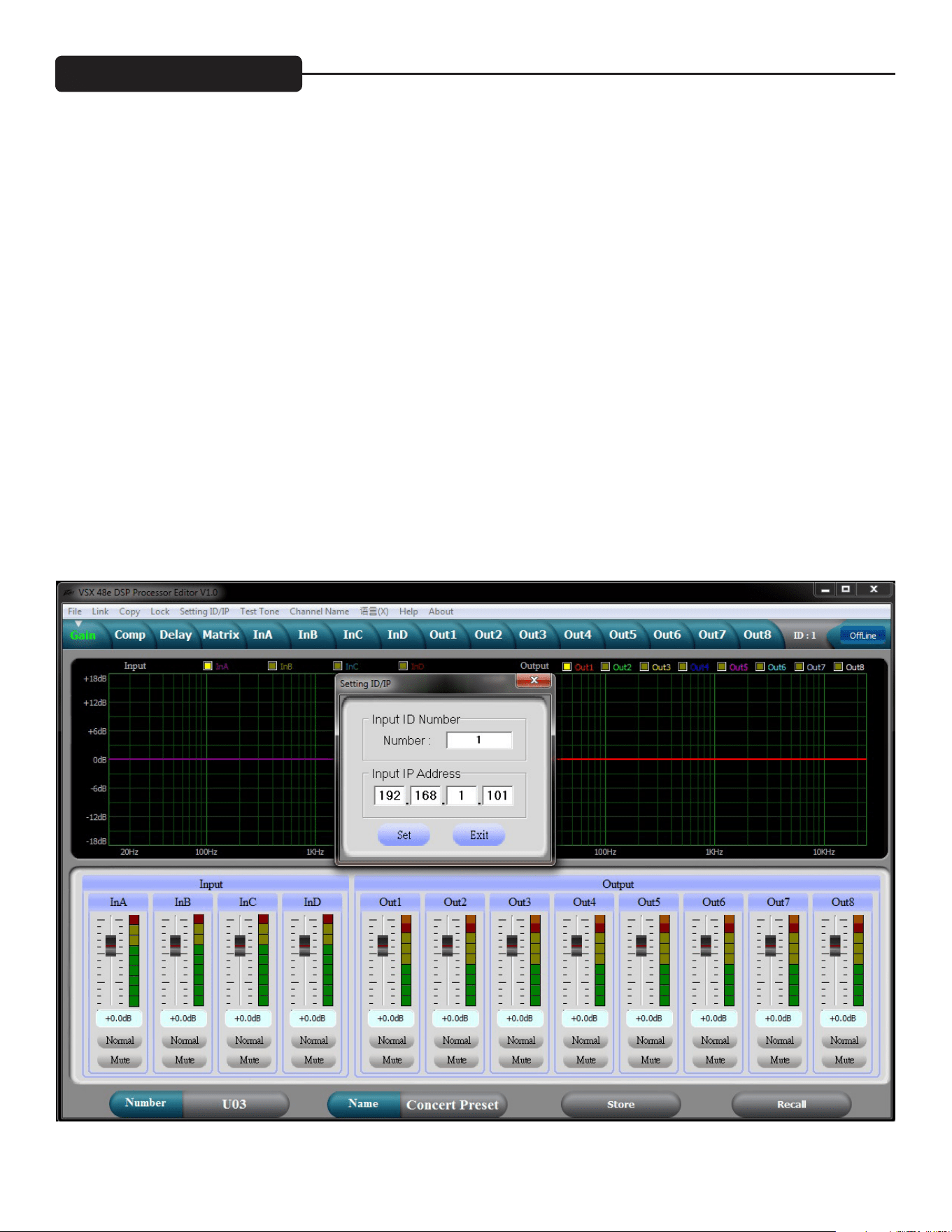Image resolution: width=952 pixels, height=1232 pixels.
Task: Open the Help menu
Action: tap(408, 611)
